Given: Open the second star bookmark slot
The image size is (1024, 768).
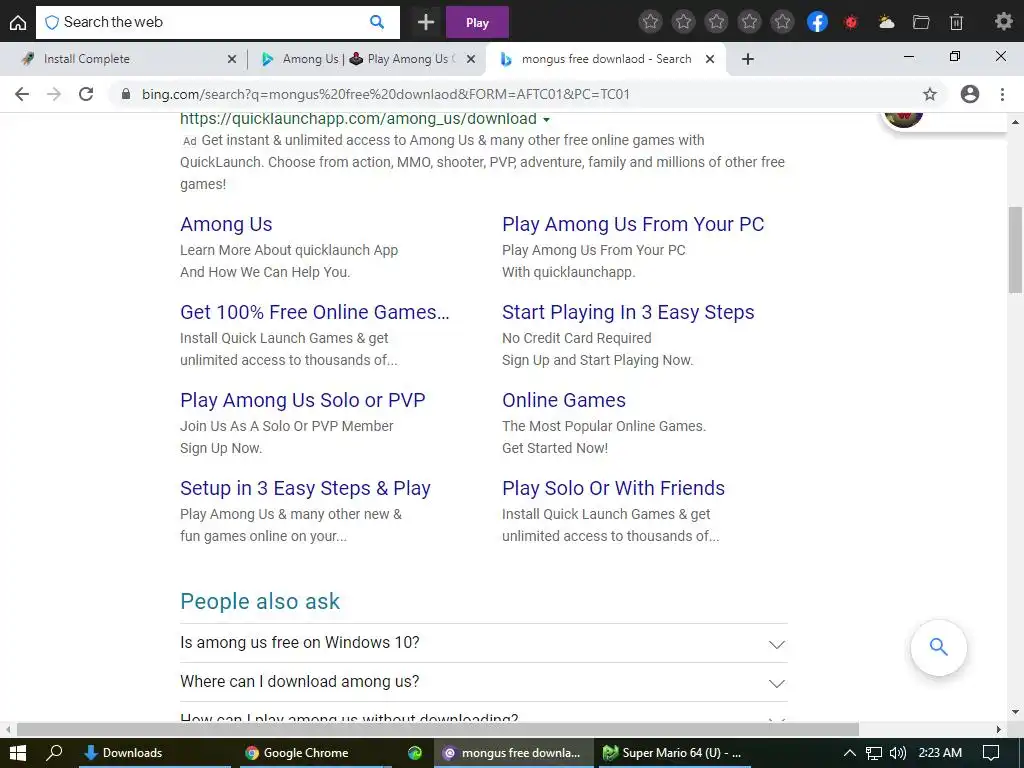Looking at the screenshot, I should (x=683, y=22).
